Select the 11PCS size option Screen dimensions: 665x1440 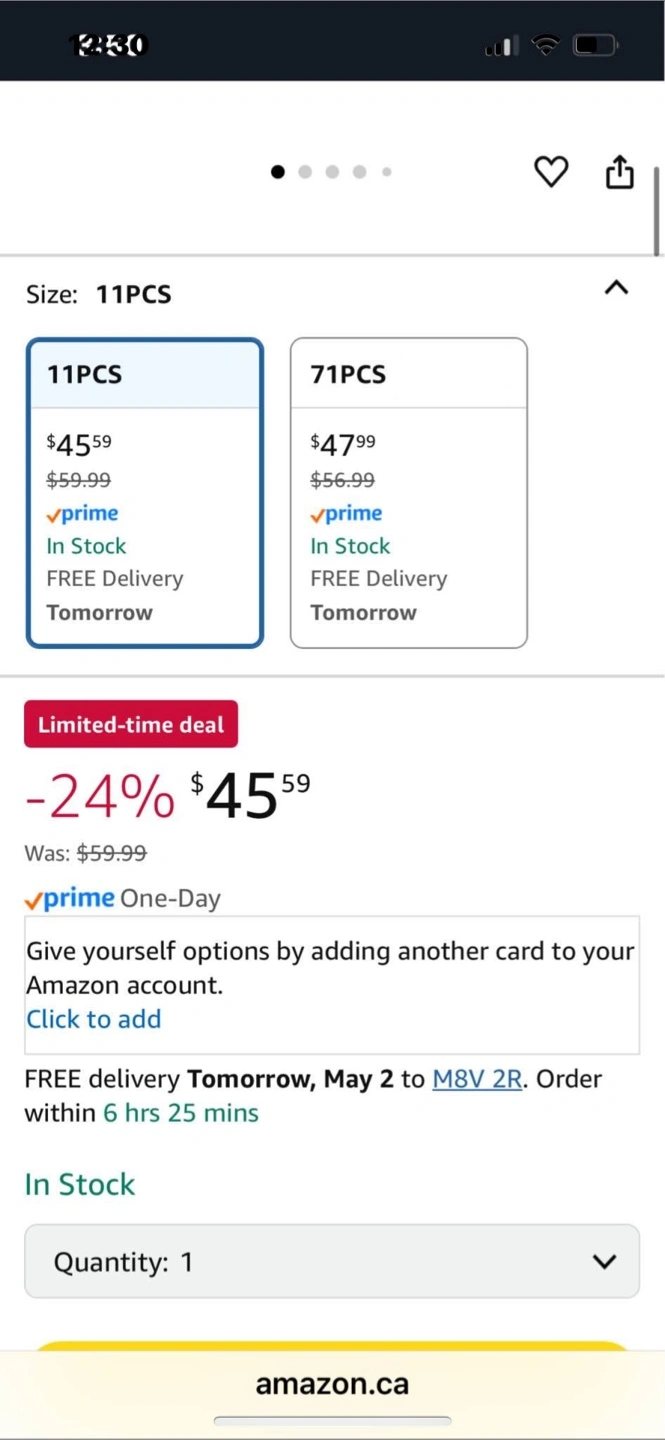pos(145,493)
